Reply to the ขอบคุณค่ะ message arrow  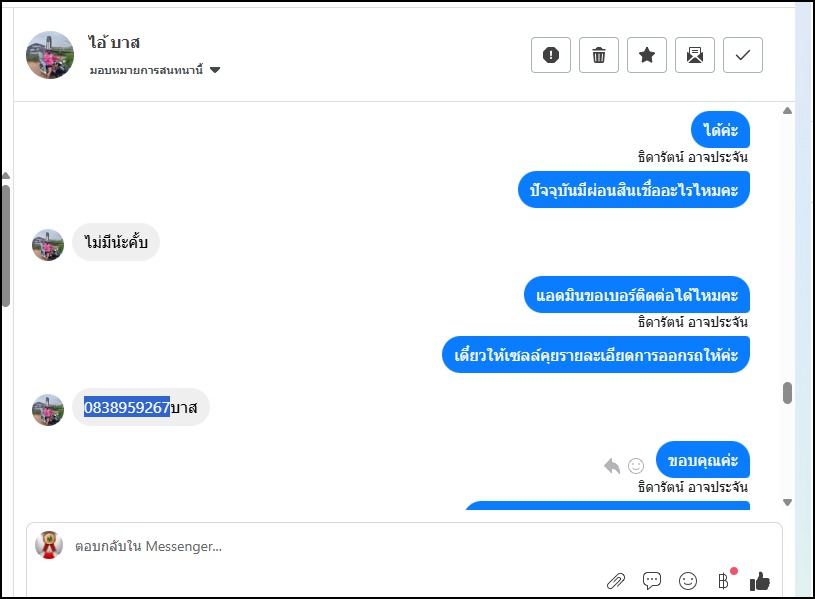(612, 465)
